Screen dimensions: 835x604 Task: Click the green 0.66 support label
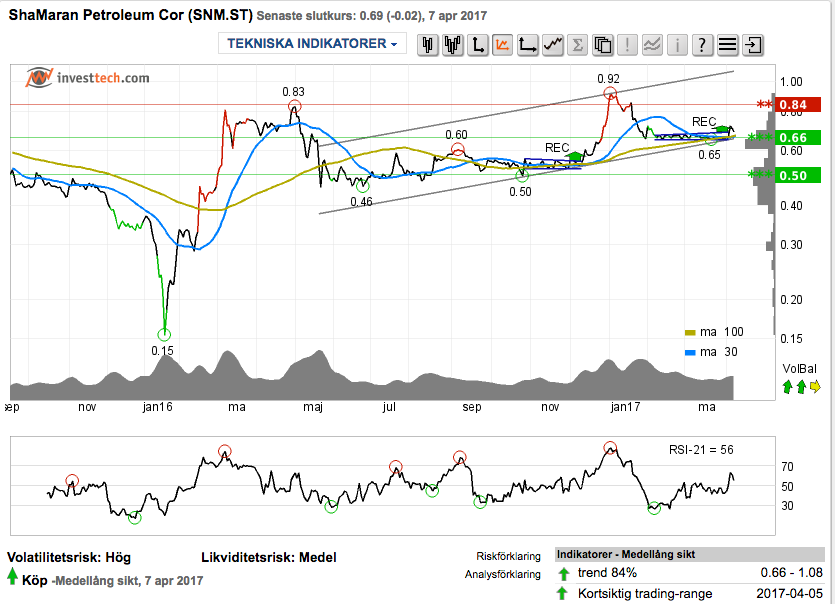[798, 138]
